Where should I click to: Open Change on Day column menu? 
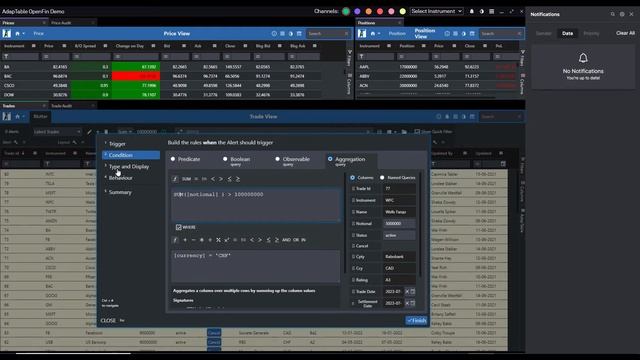(x=153, y=46)
